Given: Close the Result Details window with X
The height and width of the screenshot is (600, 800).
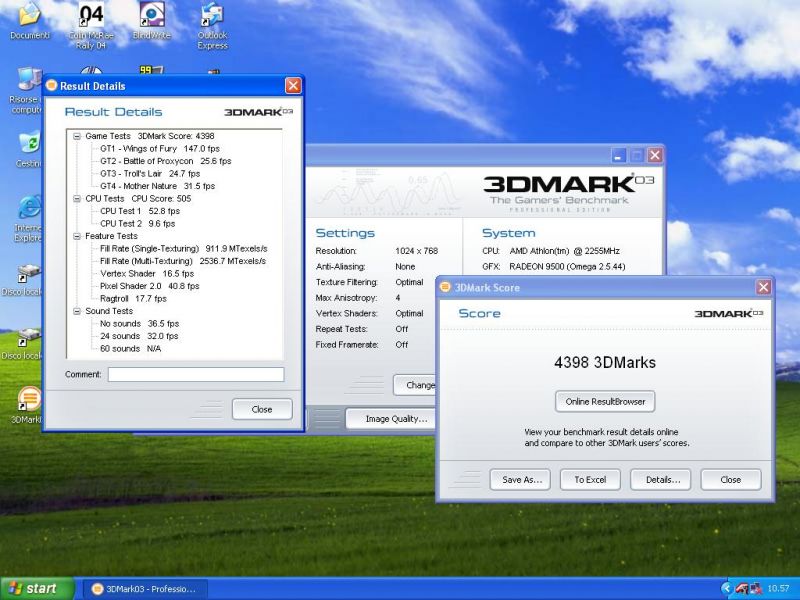Looking at the screenshot, I should (293, 86).
